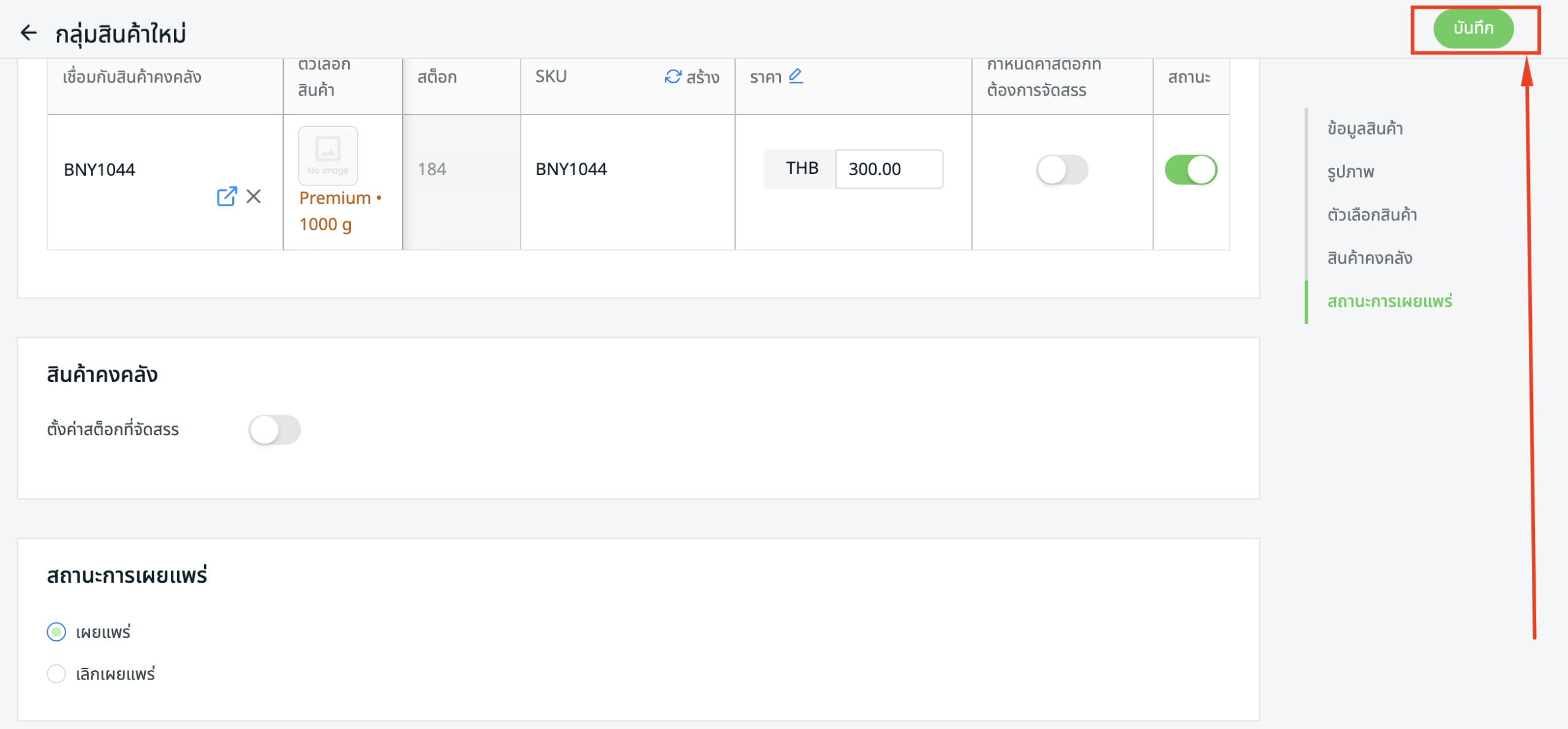Click the back arrow icon
This screenshot has width=1568, height=729.
(x=29, y=32)
